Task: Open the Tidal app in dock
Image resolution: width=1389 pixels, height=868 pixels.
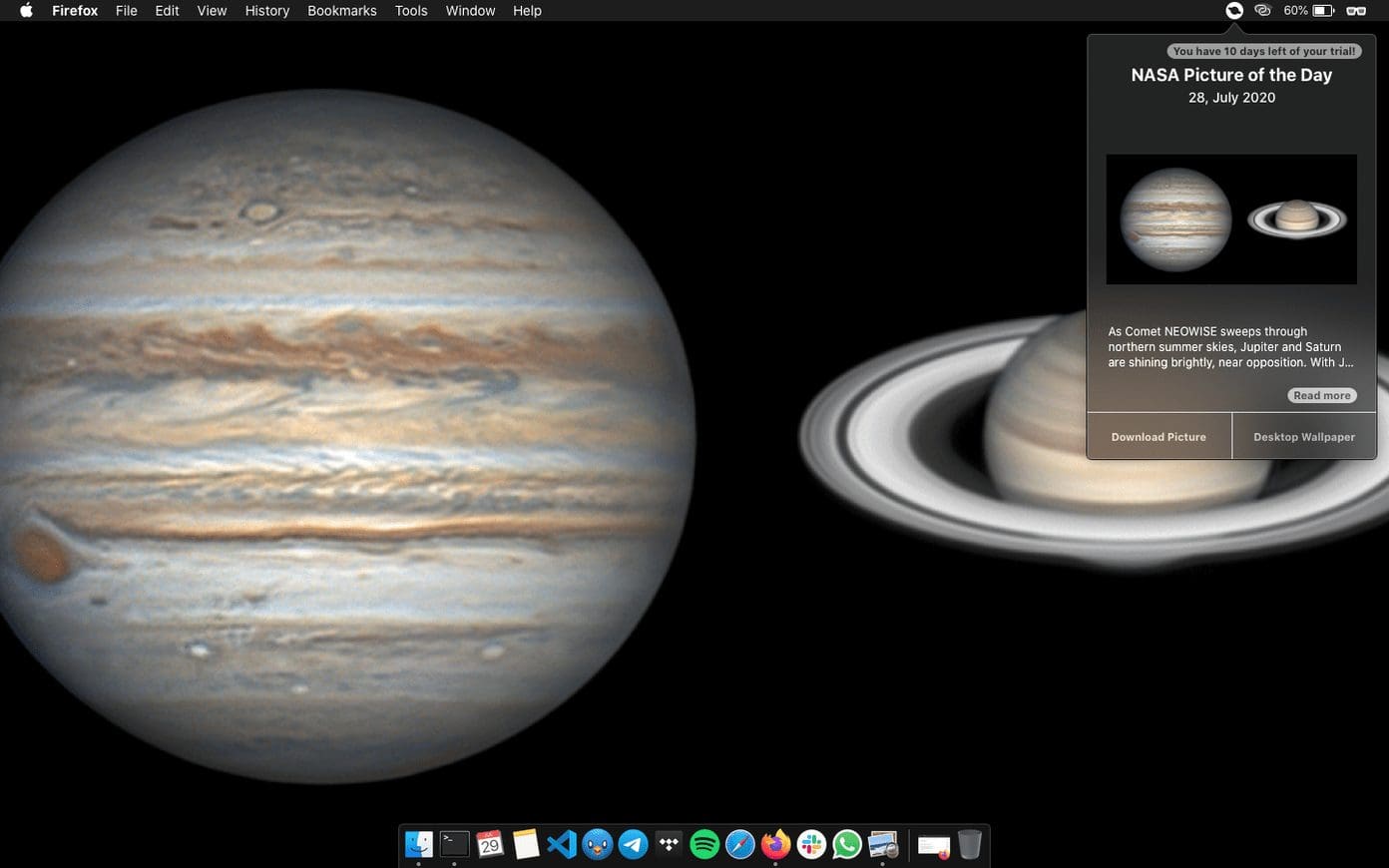Action: click(669, 844)
